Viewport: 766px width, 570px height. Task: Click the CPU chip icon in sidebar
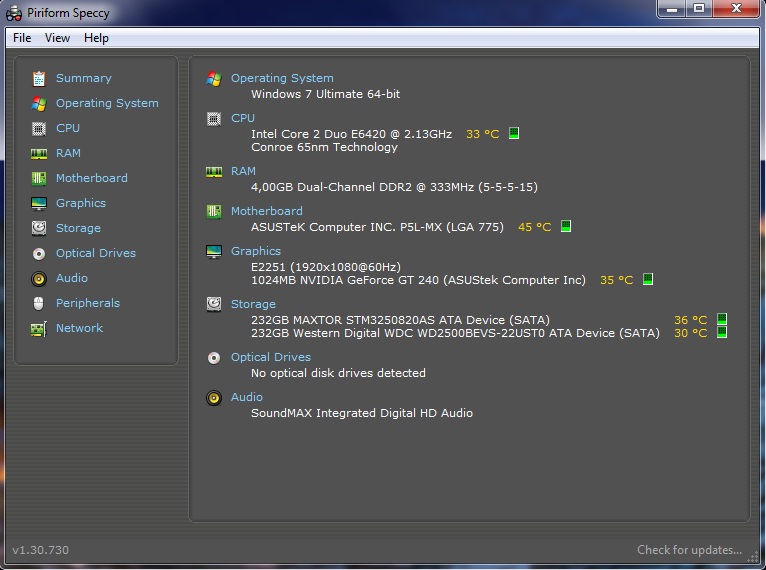click(x=39, y=128)
